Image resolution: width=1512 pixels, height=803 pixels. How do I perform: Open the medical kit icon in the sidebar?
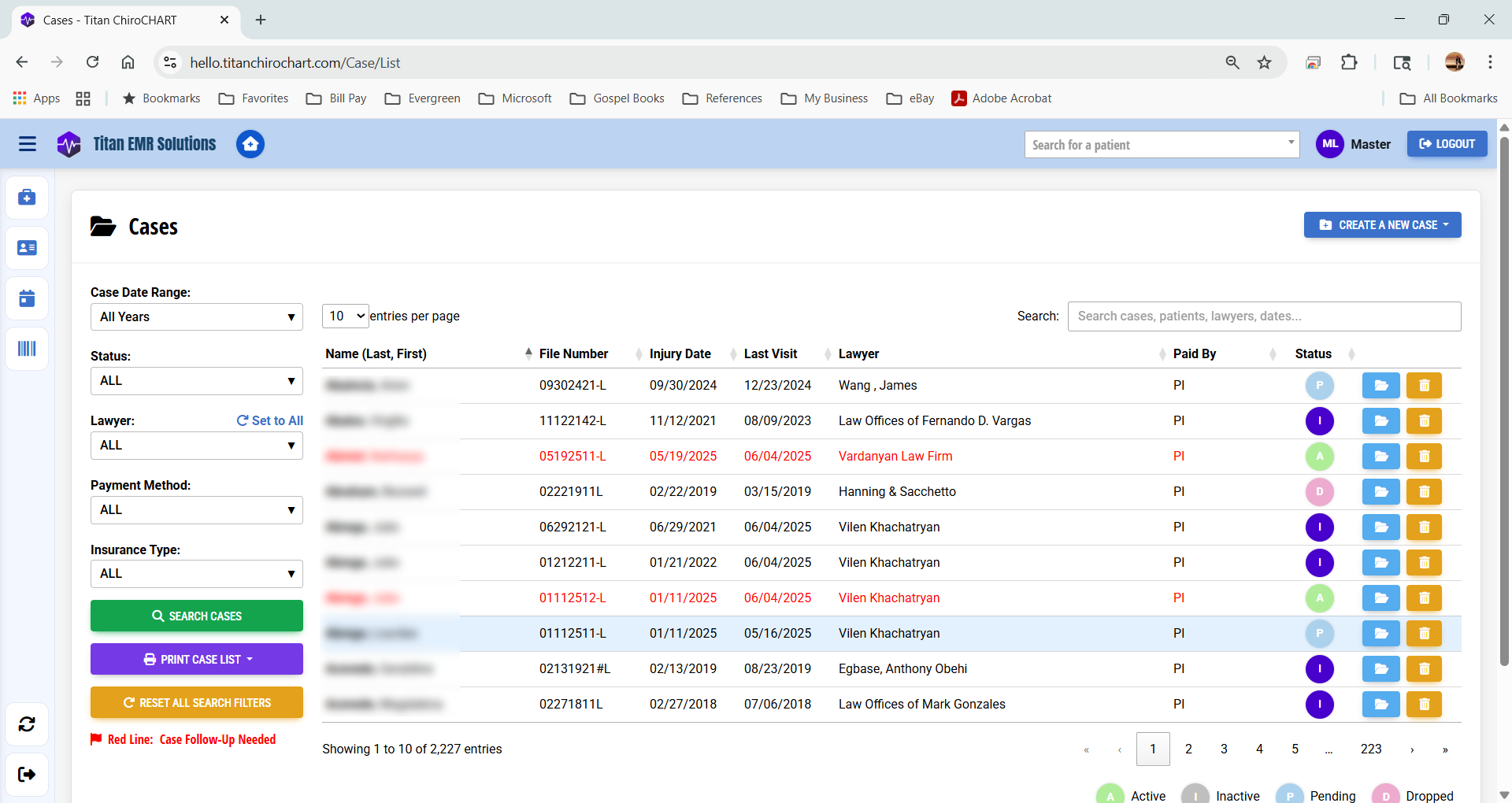[x=27, y=197]
